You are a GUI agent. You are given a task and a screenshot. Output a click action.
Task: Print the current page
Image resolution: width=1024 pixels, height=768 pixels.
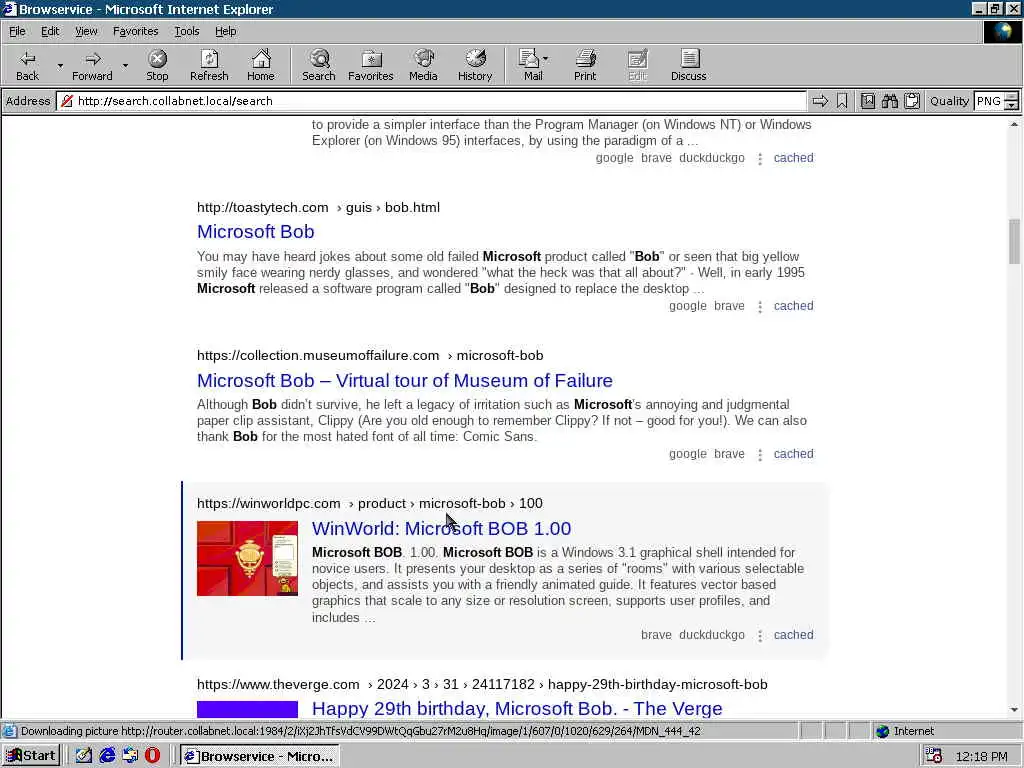585,65
